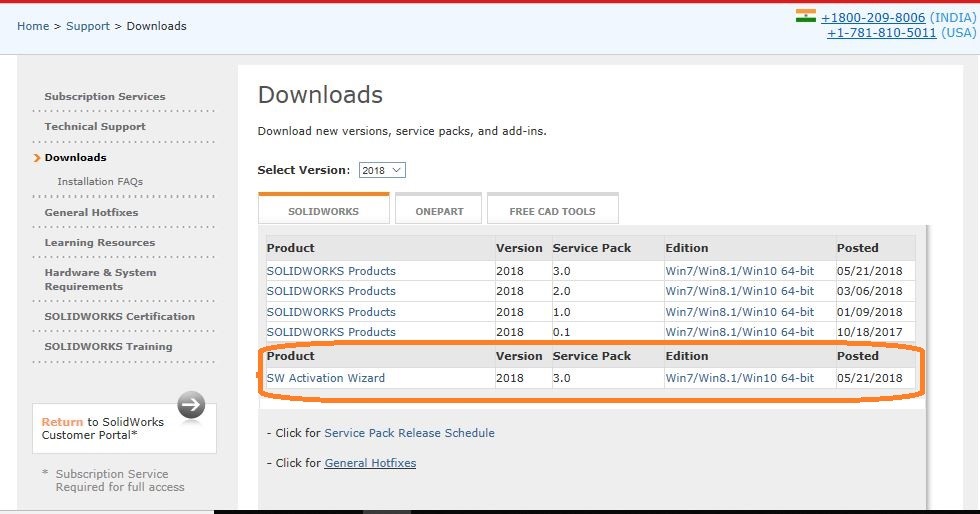980x514 pixels.
Task: Click the posted date 01/09/2018
Action: click(x=869, y=311)
